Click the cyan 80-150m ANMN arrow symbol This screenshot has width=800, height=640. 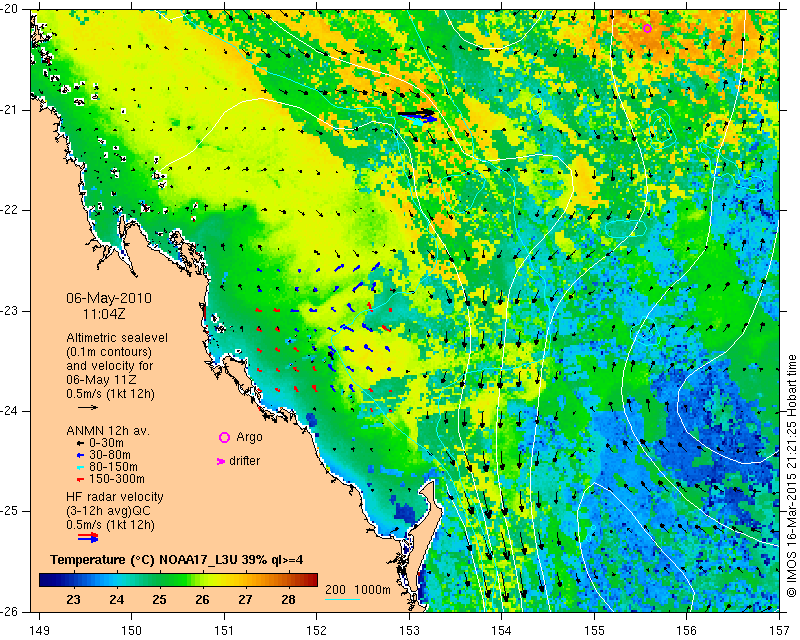[x=80, y=467]
